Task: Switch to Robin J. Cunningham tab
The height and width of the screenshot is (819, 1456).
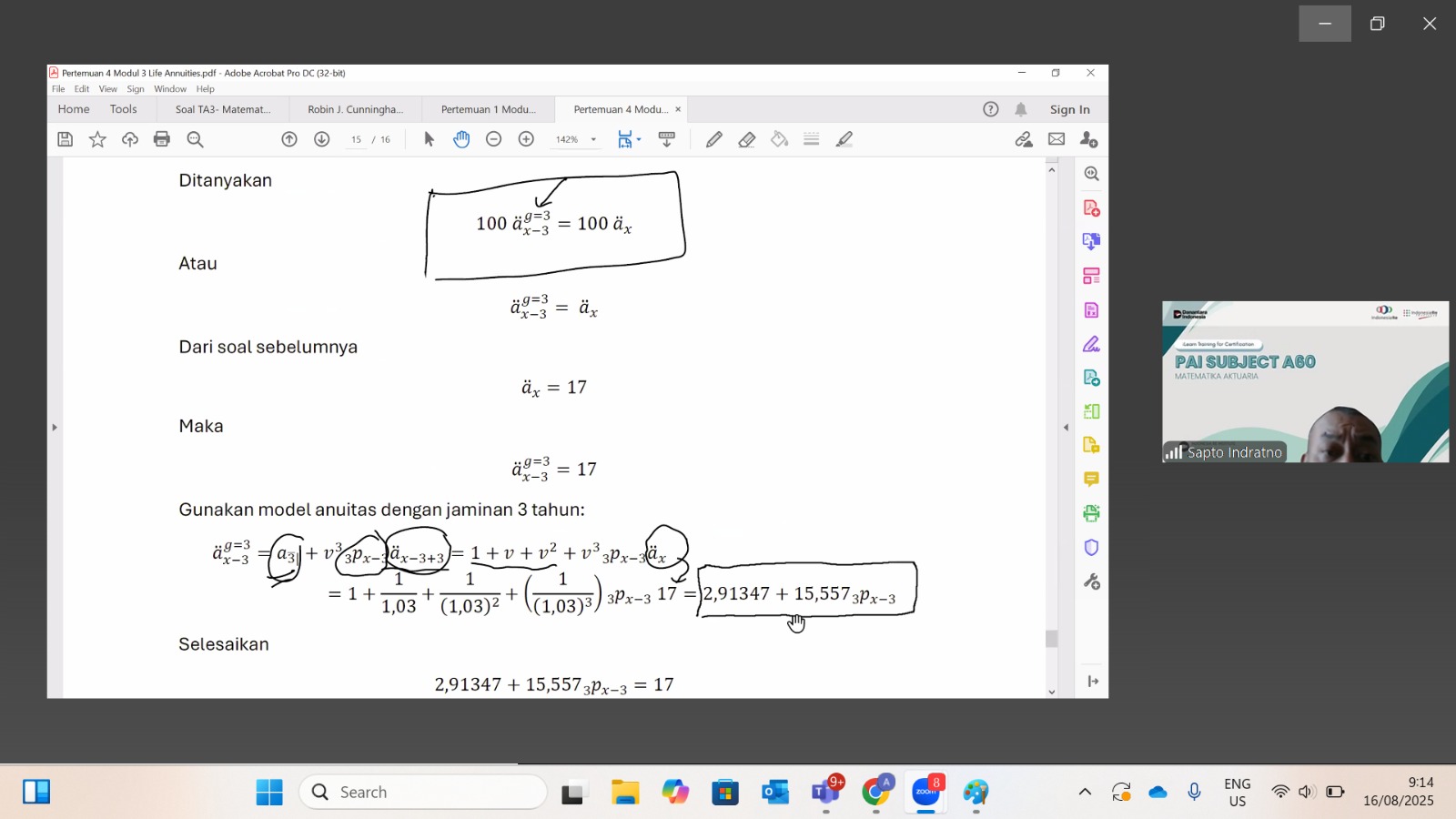Action: click(355, 109)
